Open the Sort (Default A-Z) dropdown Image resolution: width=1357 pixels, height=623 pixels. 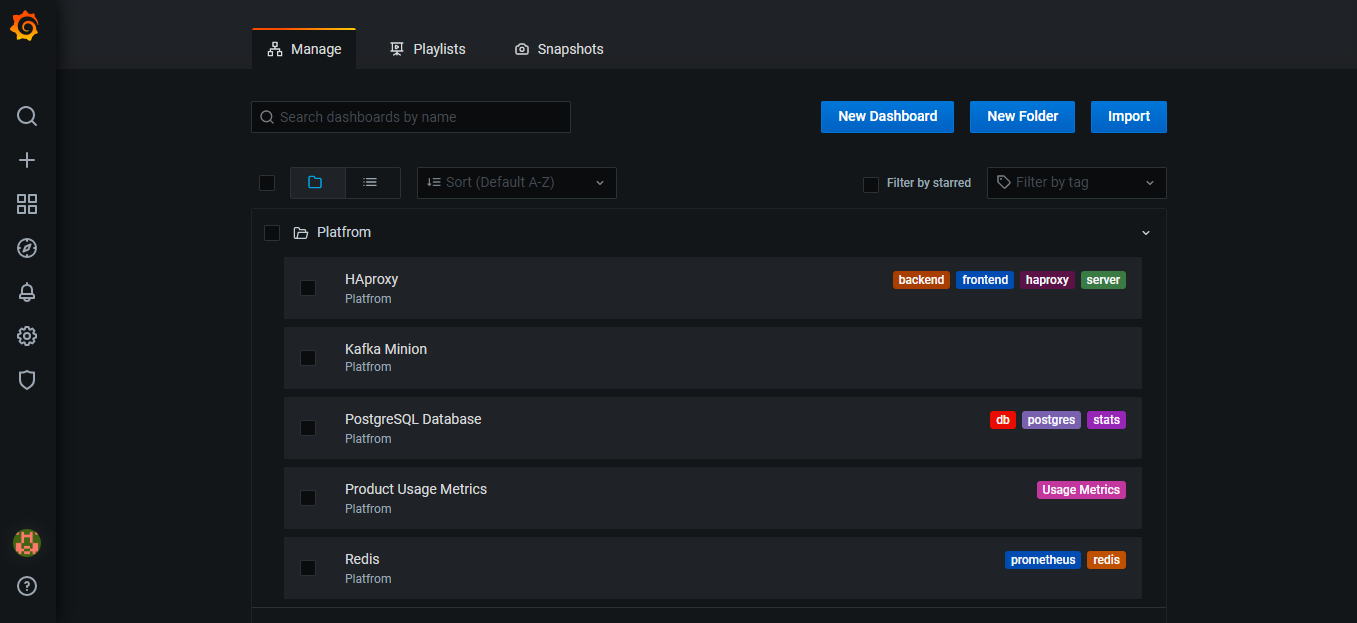pyautogui.click(x=517, y=182)
